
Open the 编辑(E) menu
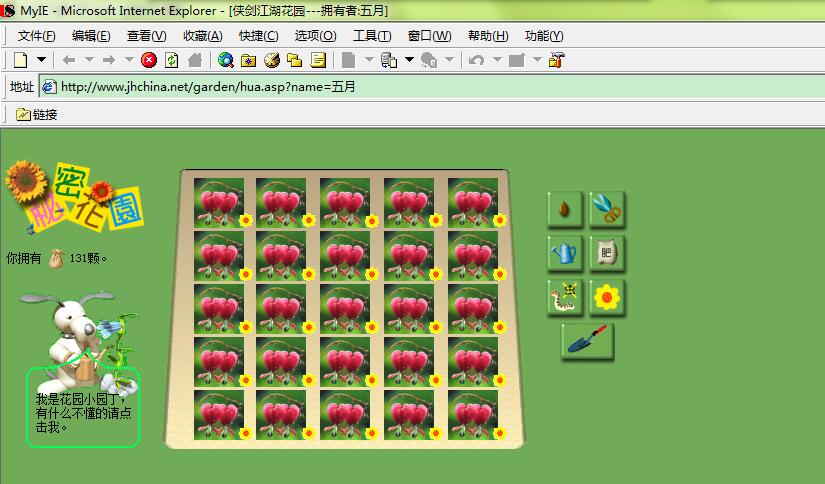coord(91,36)
